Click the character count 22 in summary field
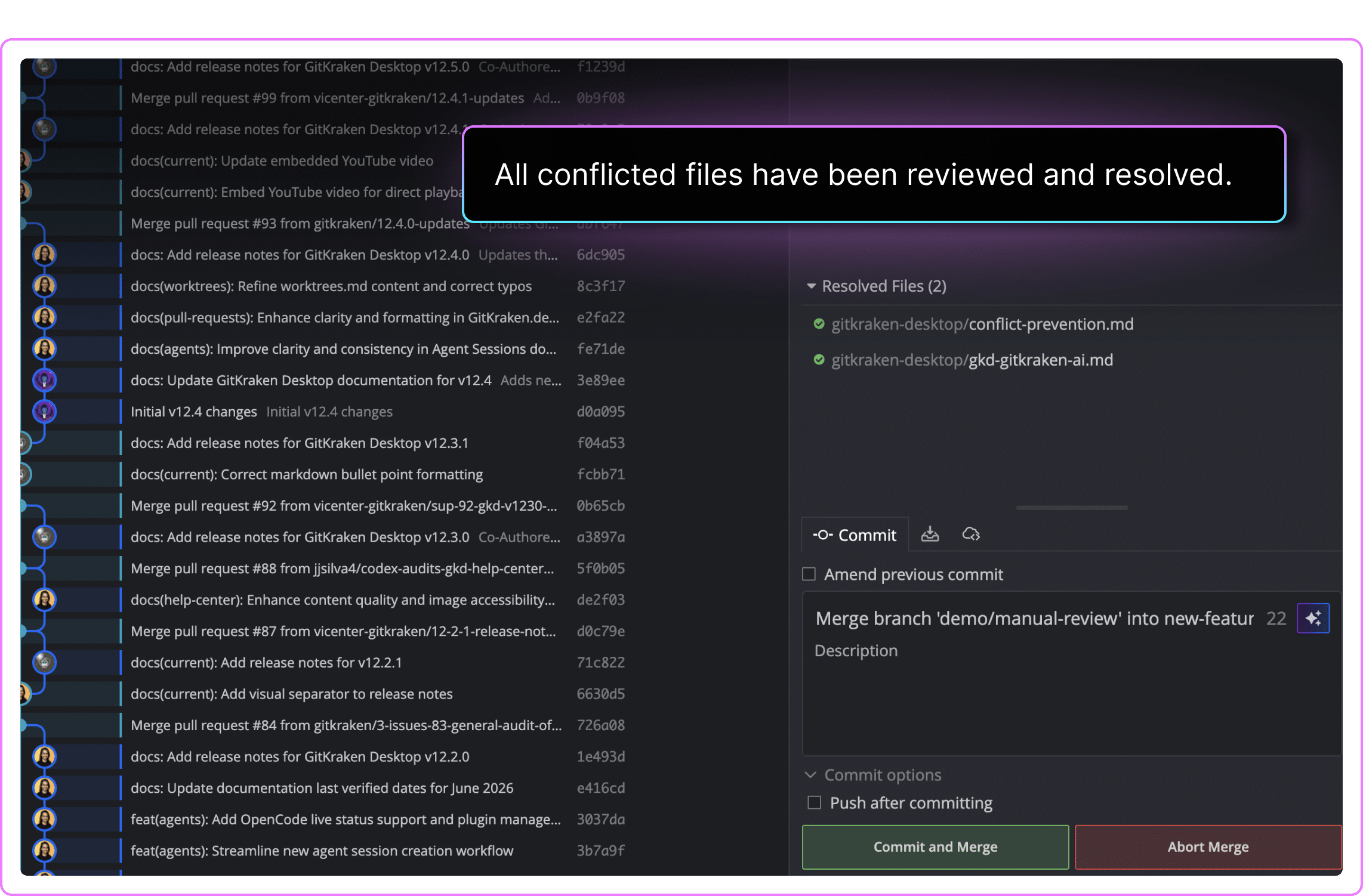The width and height of the screenshot is (1363, 896). coord(1276,619)
